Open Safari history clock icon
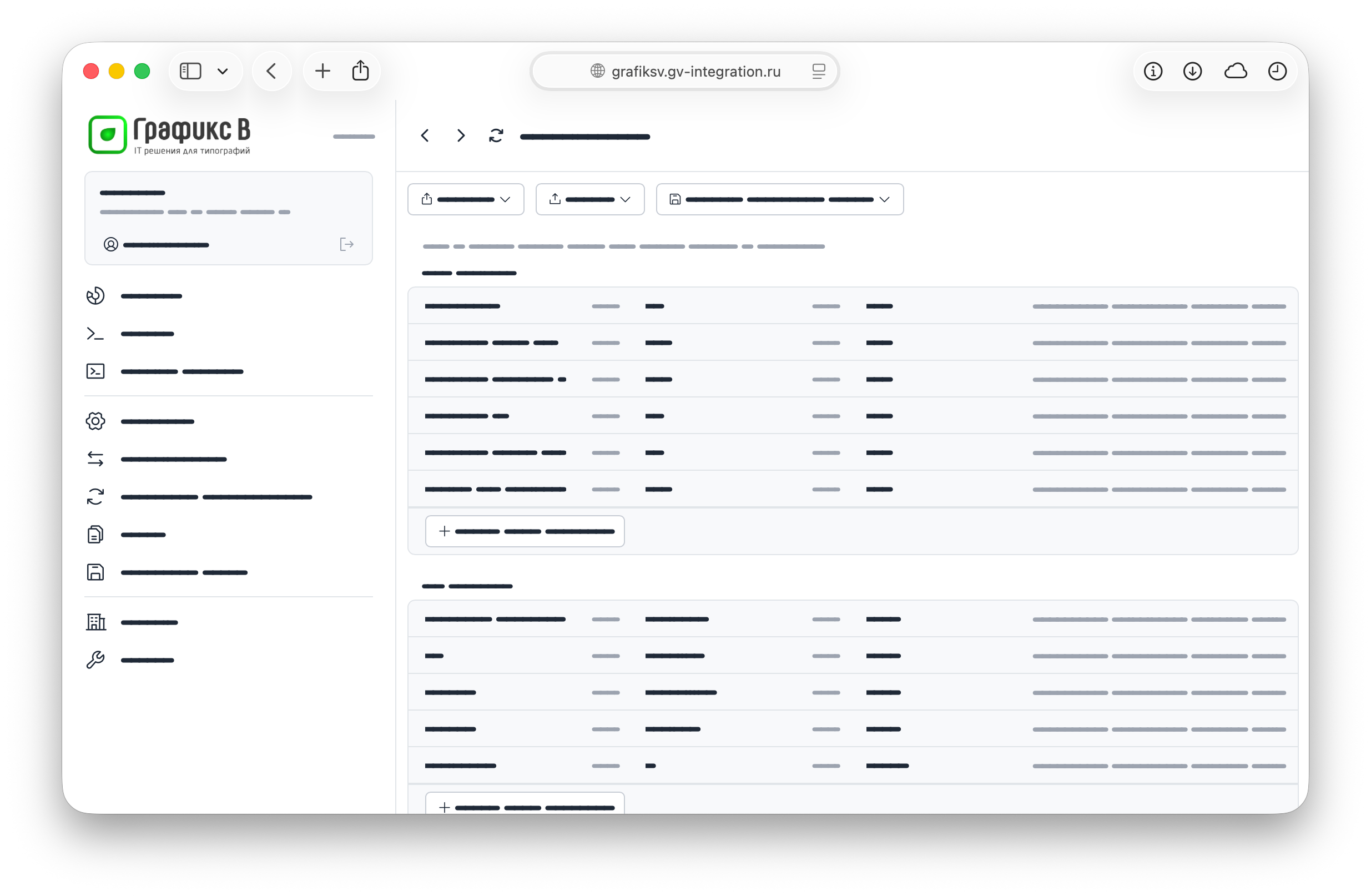 1278,72
